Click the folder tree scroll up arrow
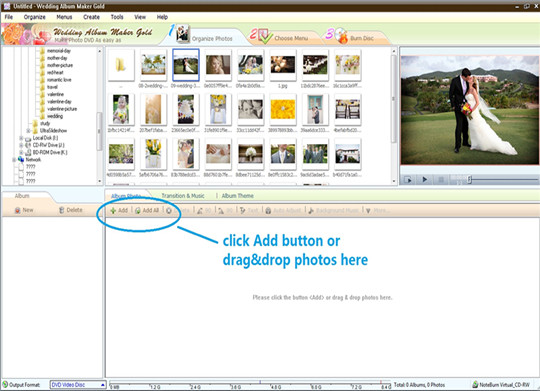Viewport: 540px width, 391px height. [100, 51]
